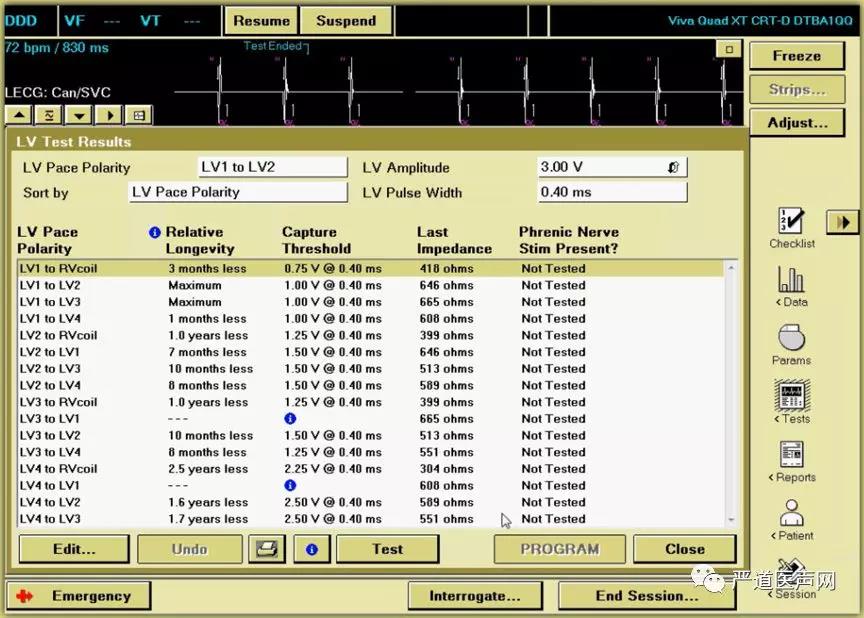The width and height of the screenshot is (864, 618).
Task: Open the Tests icon
Action: [792, 402]
